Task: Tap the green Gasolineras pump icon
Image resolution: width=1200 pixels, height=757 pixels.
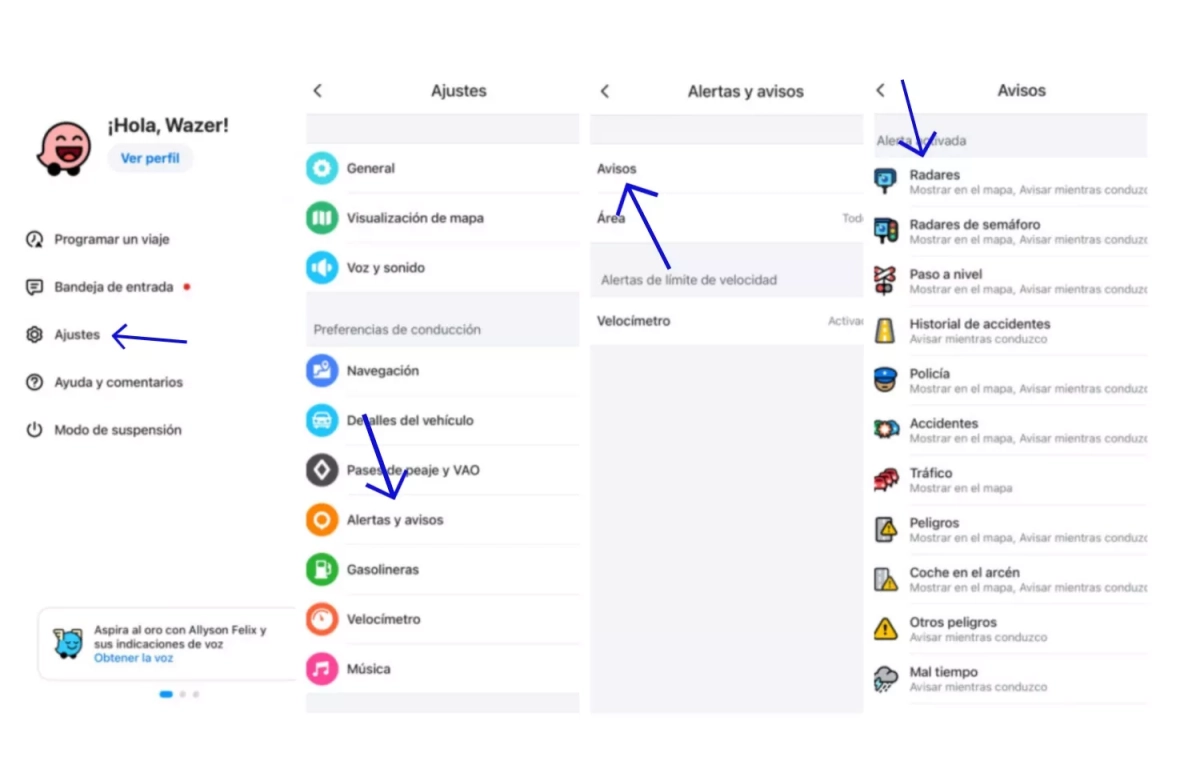Action: click(x=322, y=569)
